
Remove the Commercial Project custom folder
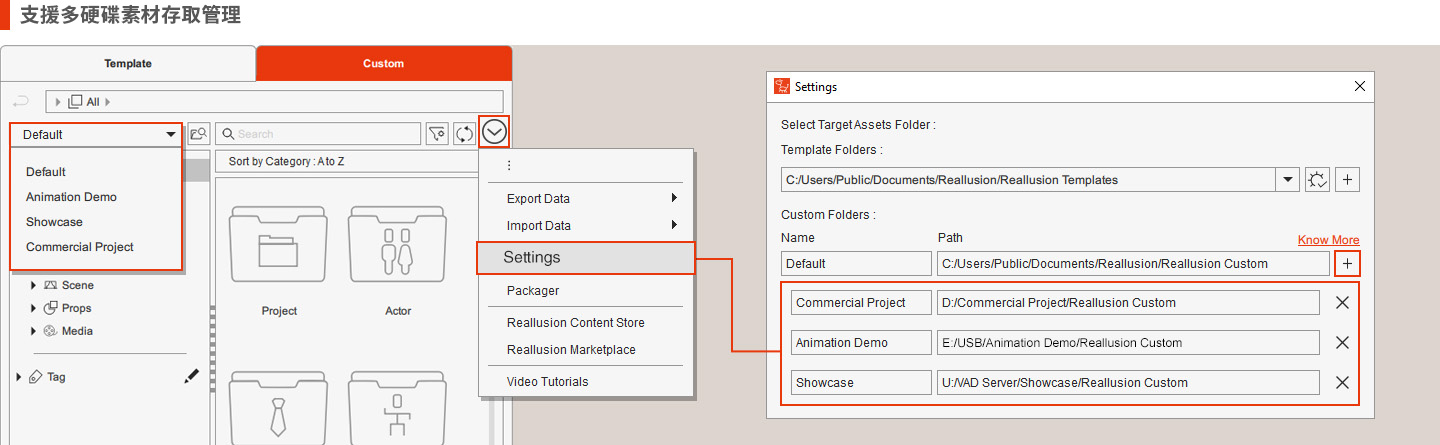(1342, 303)
